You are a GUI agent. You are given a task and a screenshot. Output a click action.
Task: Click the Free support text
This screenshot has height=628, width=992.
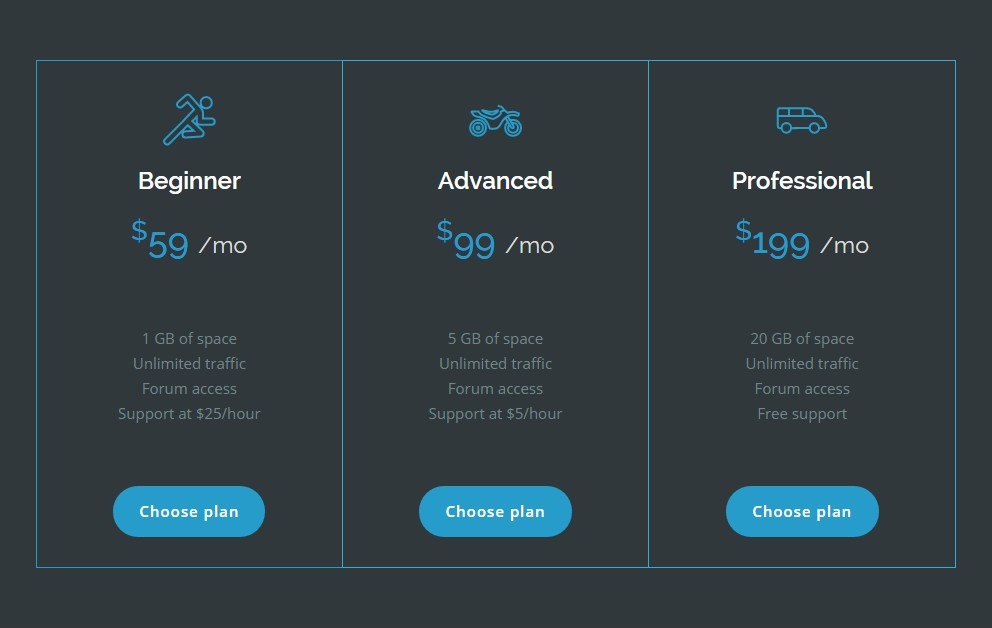[x=802, y=414]
